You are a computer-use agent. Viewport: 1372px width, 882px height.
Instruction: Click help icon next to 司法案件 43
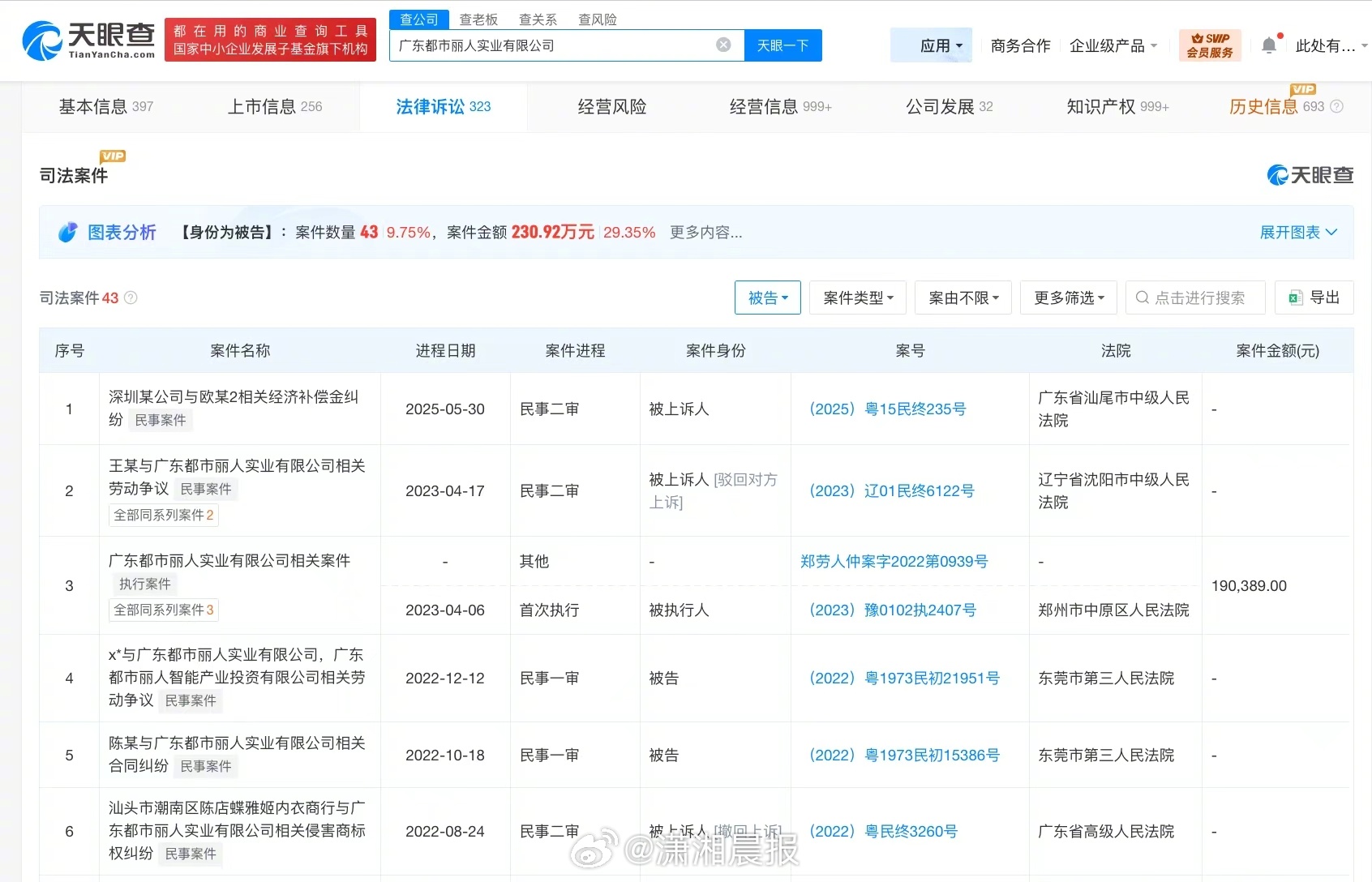pos(131,298)
